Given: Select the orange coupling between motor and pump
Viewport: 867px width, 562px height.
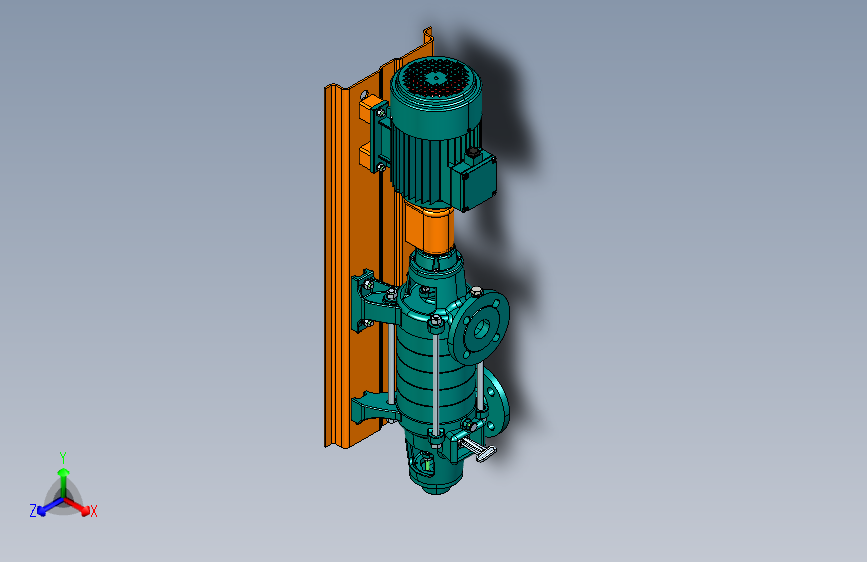Looking at the screenshot, I should click(x=431, y=228).
